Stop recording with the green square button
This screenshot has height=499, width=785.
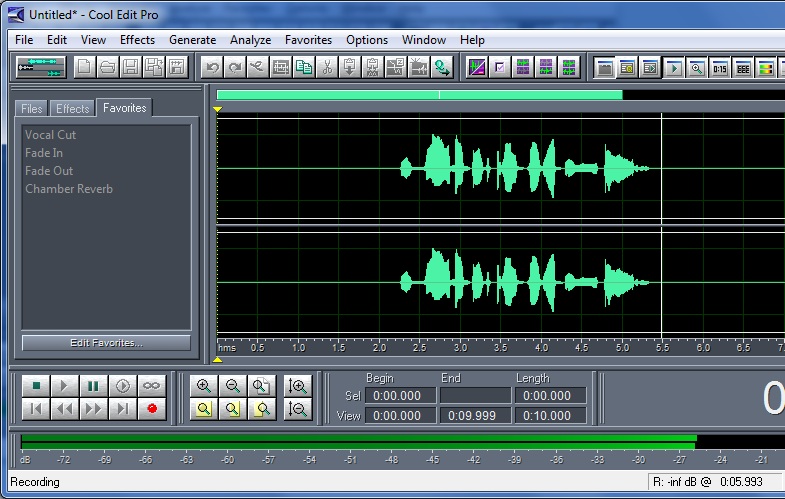click(x=36, y=386)
